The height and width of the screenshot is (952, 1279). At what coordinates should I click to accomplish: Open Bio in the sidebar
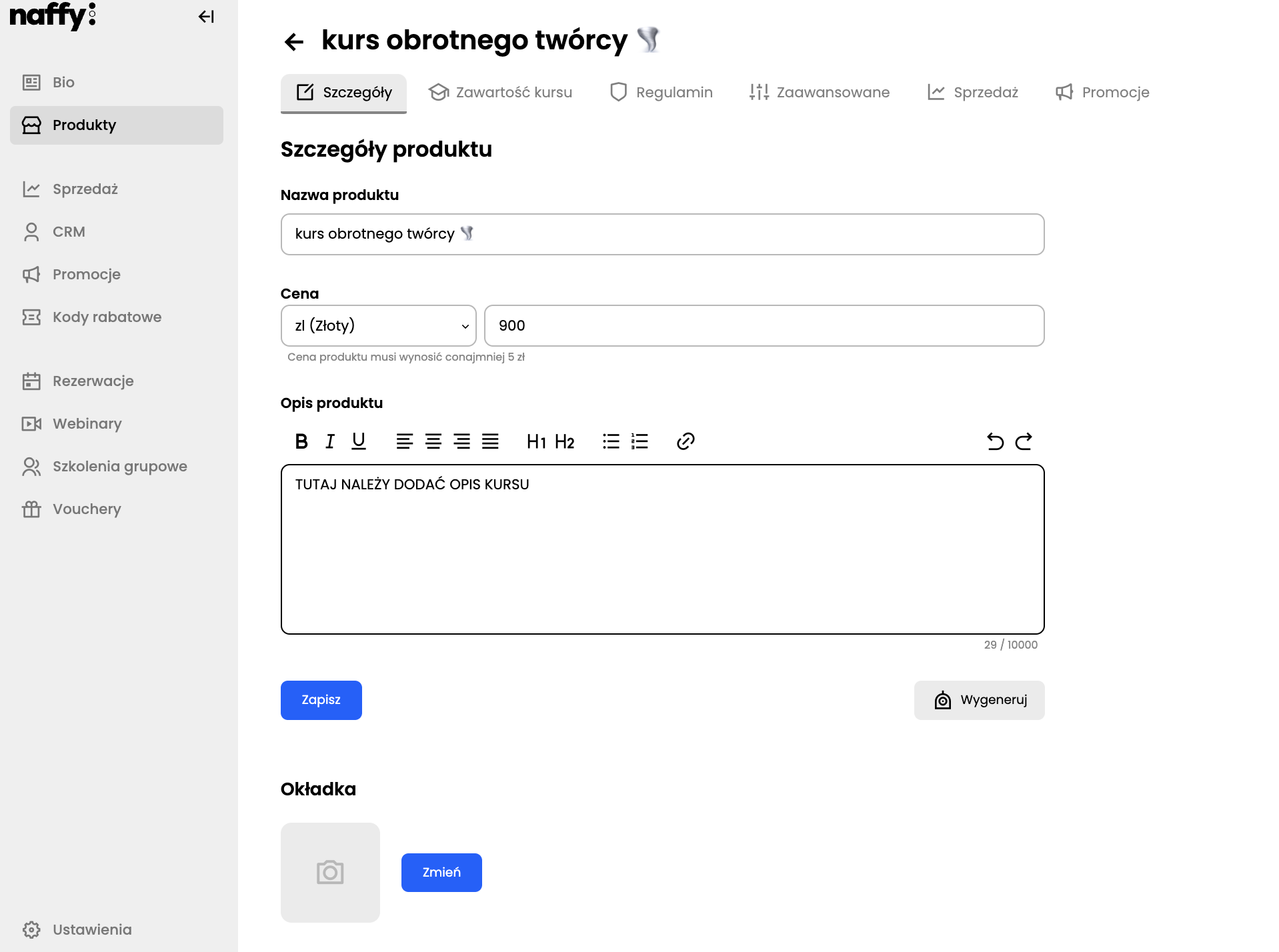click(117, 83)
